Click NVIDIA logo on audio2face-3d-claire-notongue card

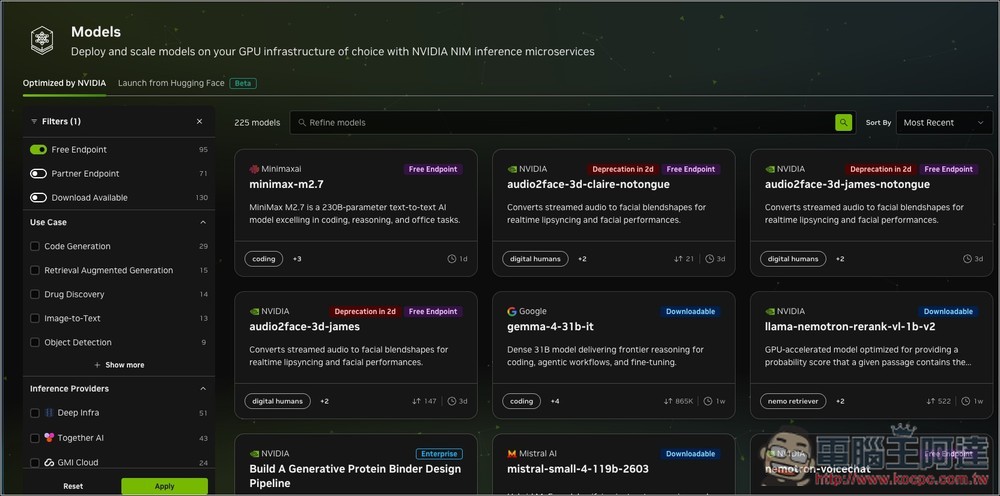511,169
